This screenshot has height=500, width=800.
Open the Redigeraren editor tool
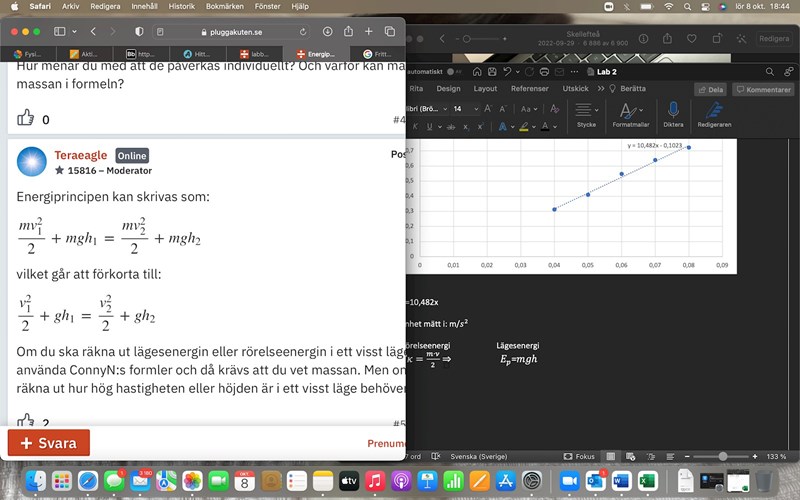[714, 110]
